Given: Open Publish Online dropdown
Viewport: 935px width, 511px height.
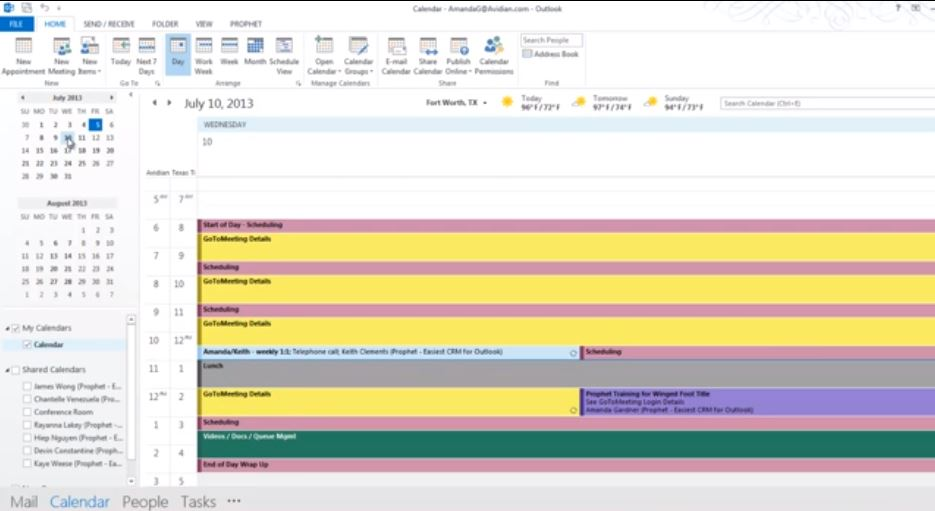Looking at the screenshot, I should pos(458,55).
